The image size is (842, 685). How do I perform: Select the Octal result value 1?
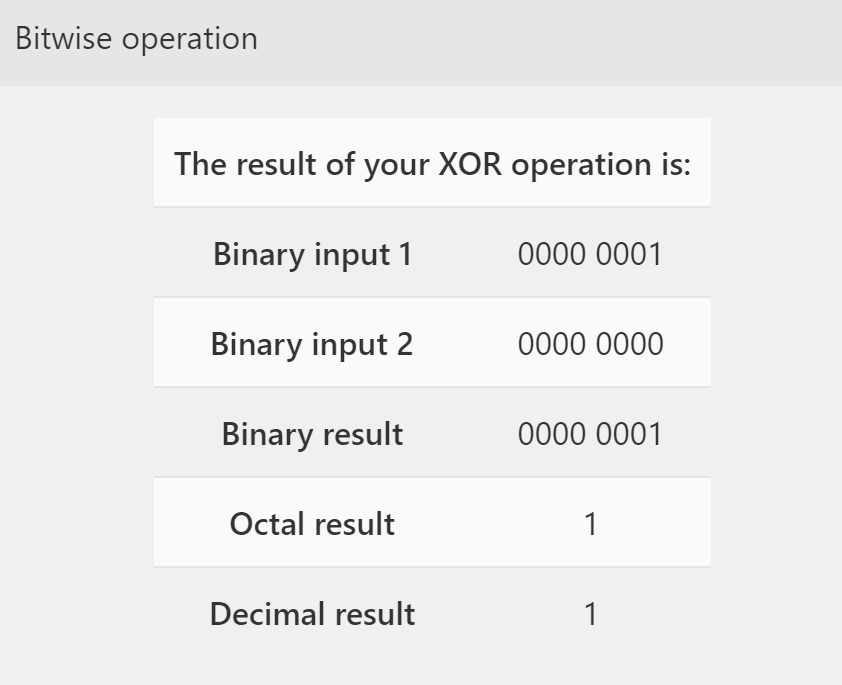pos(591,524)
